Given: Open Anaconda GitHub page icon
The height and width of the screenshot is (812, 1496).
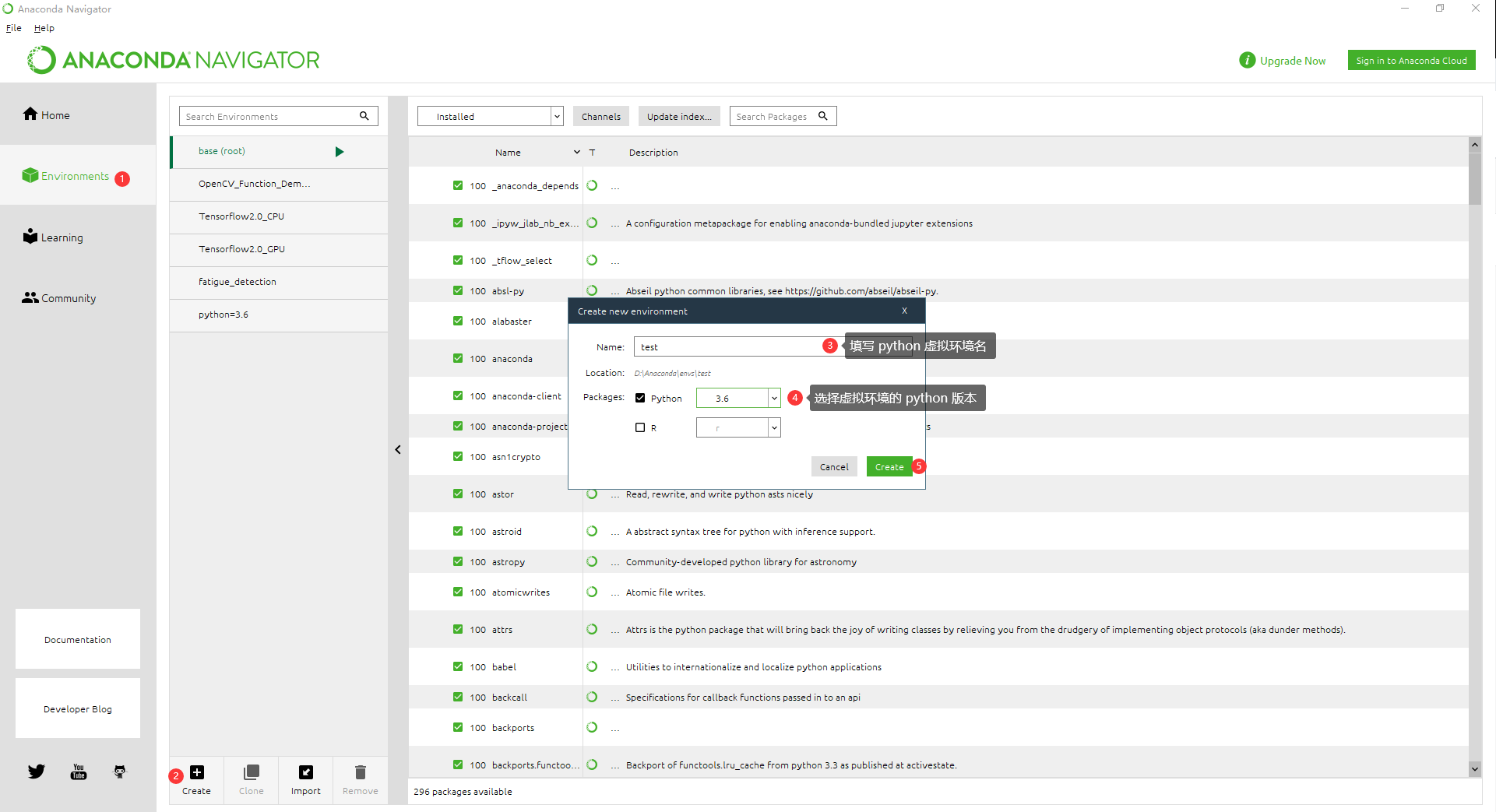Looking at the screenshot, I should pyautogui.click(x=120, y=772).
